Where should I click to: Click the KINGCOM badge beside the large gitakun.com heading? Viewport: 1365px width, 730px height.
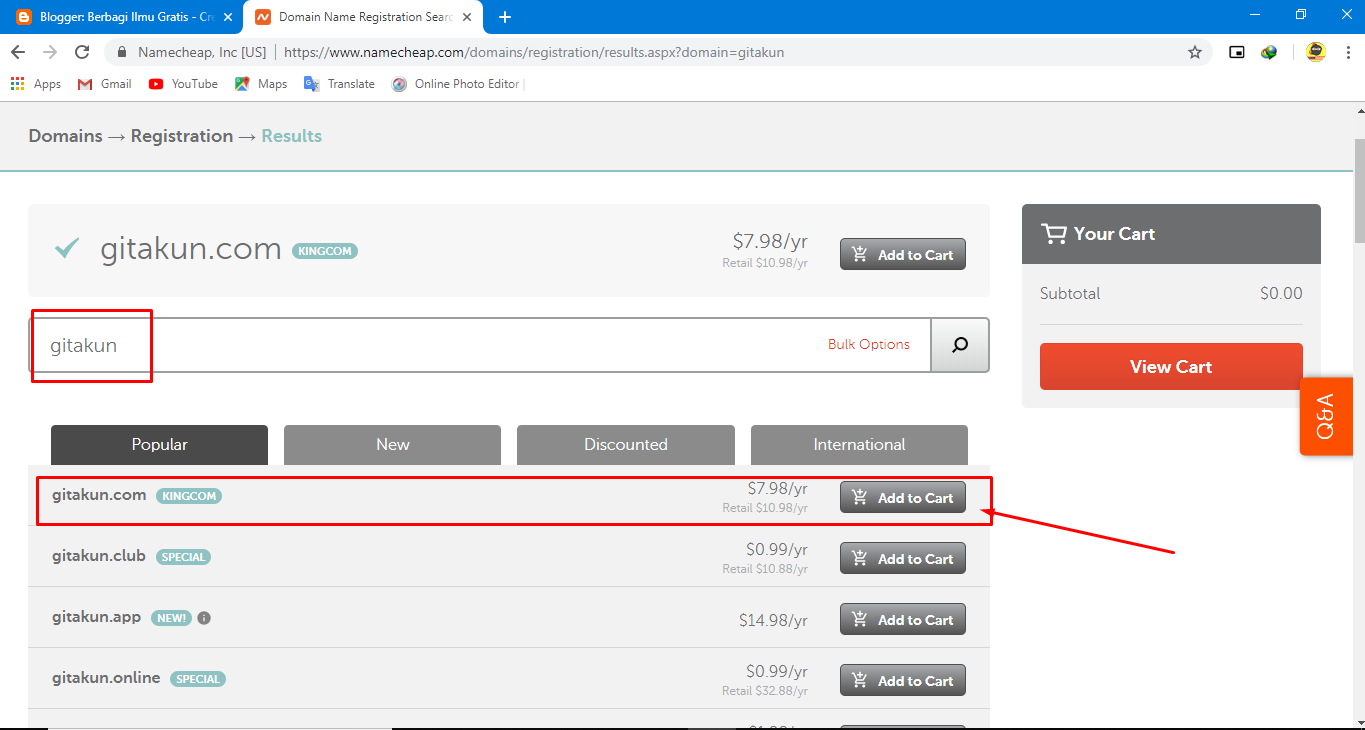click(325, 251)
